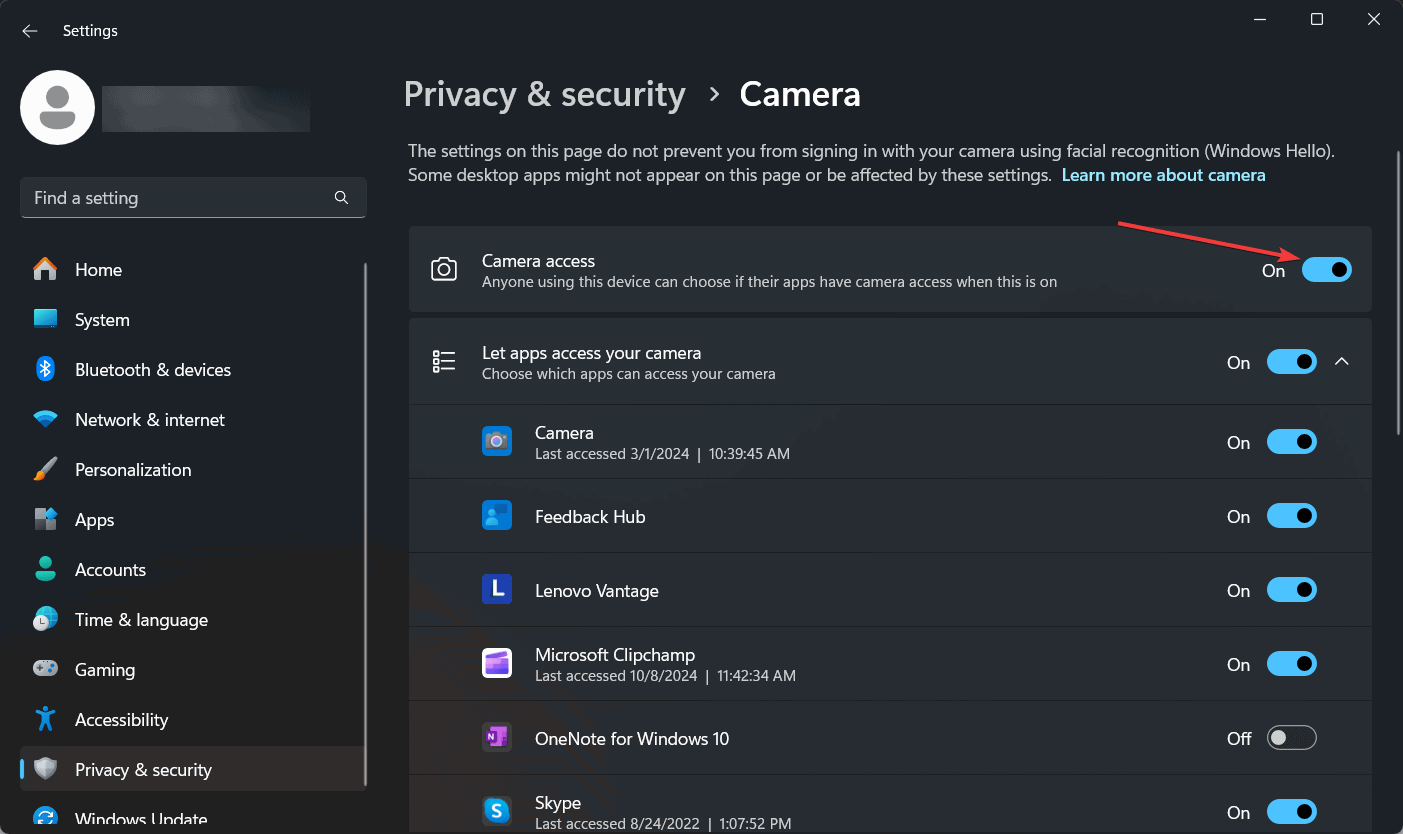The image size is (1403, 834).
Task: Select Personalization in sidebar
Action: pos(193,470)
